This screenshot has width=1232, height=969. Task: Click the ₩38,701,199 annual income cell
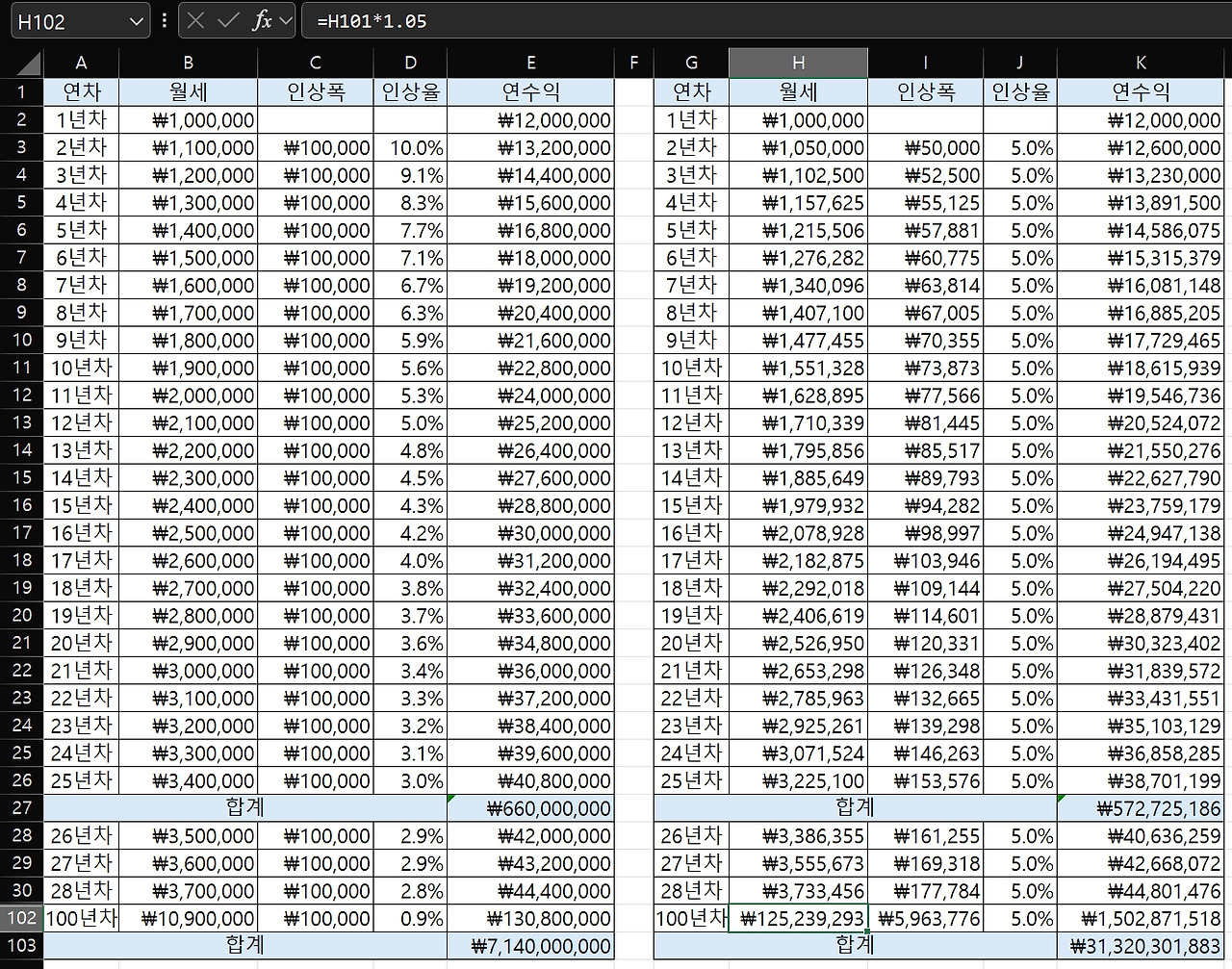coord(1141,780)
